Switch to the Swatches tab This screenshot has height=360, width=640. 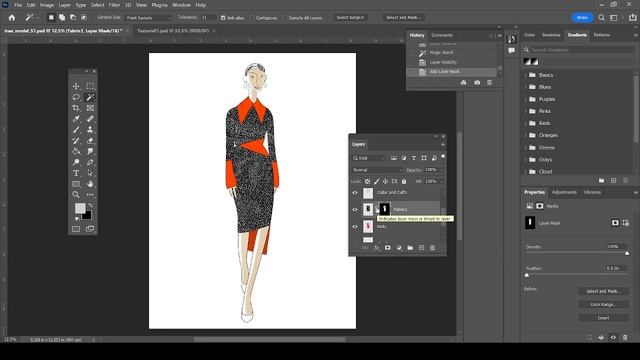pyautogui.click(x=551, y=35)
